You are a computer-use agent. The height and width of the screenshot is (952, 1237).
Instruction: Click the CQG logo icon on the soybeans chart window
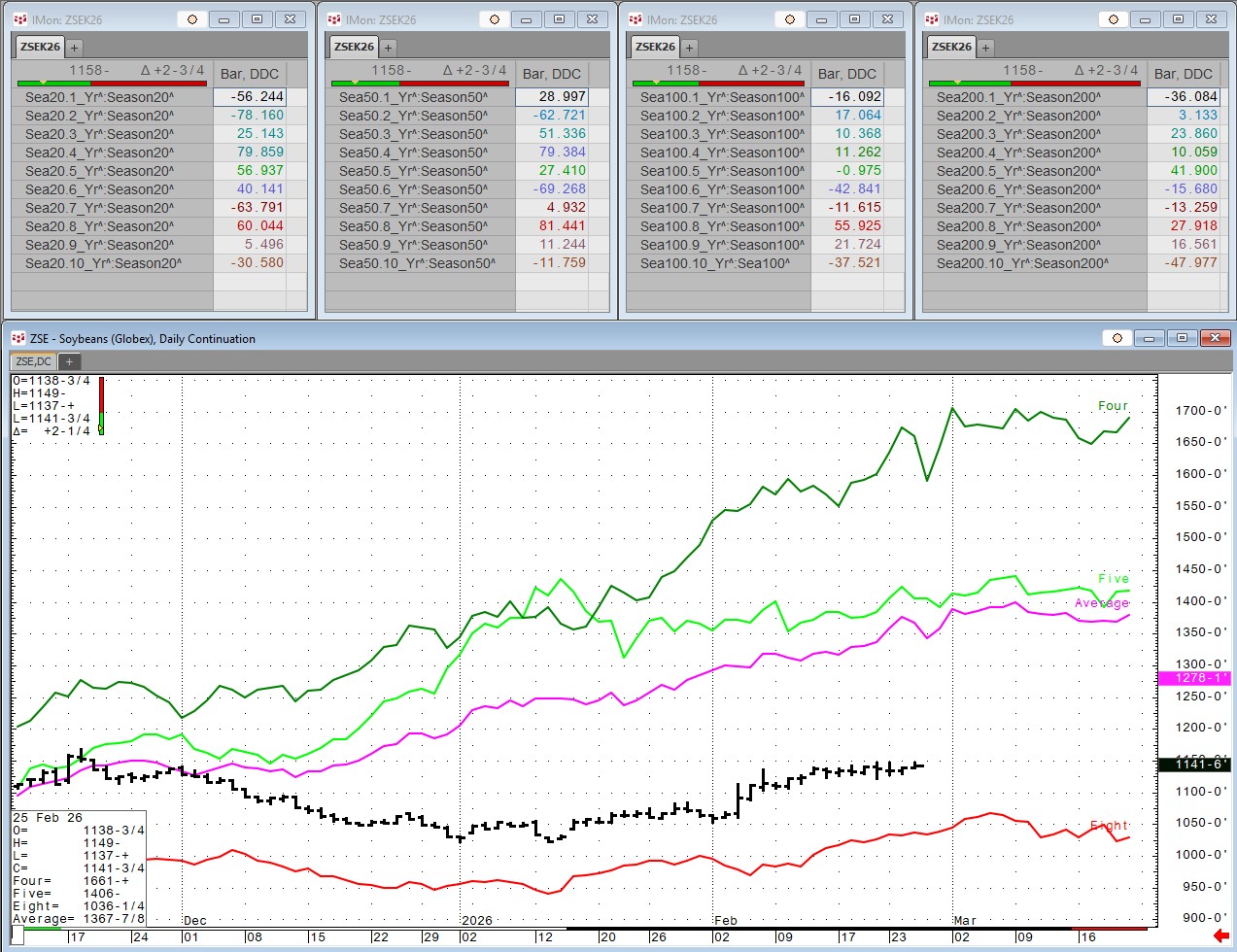point(17,338)
